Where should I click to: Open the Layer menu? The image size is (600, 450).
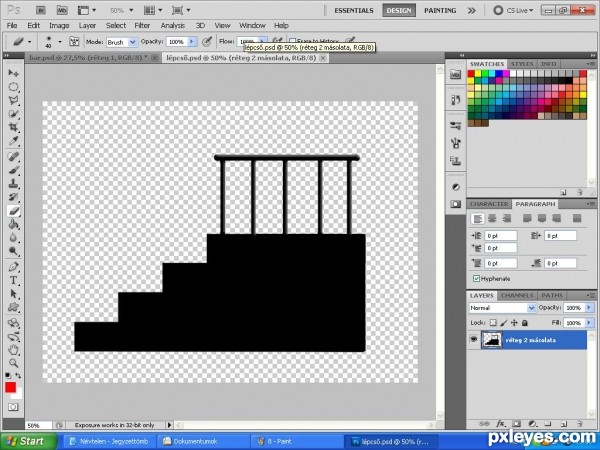(x=87, y=26)
